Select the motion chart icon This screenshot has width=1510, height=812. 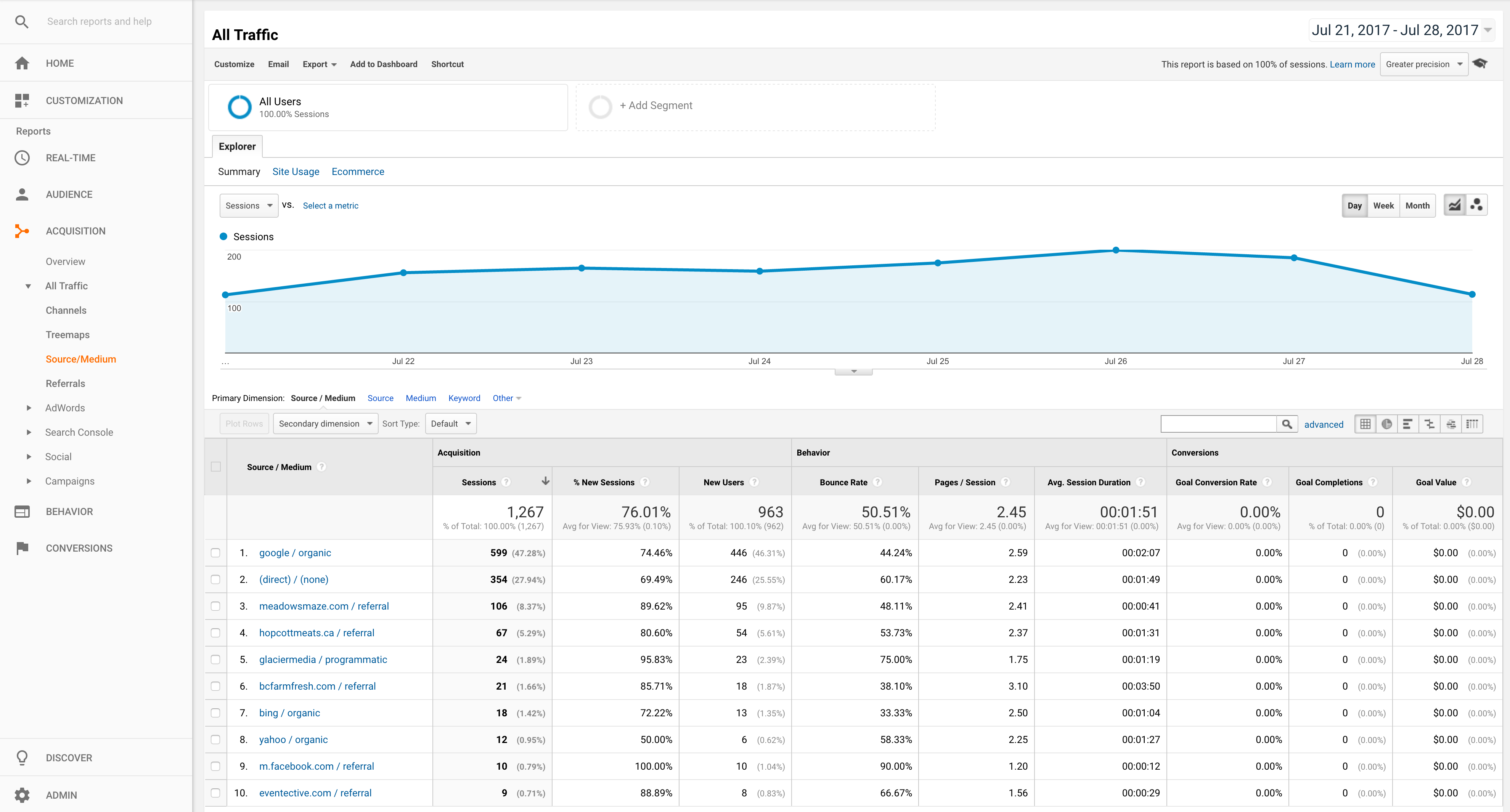(1476, 205)
